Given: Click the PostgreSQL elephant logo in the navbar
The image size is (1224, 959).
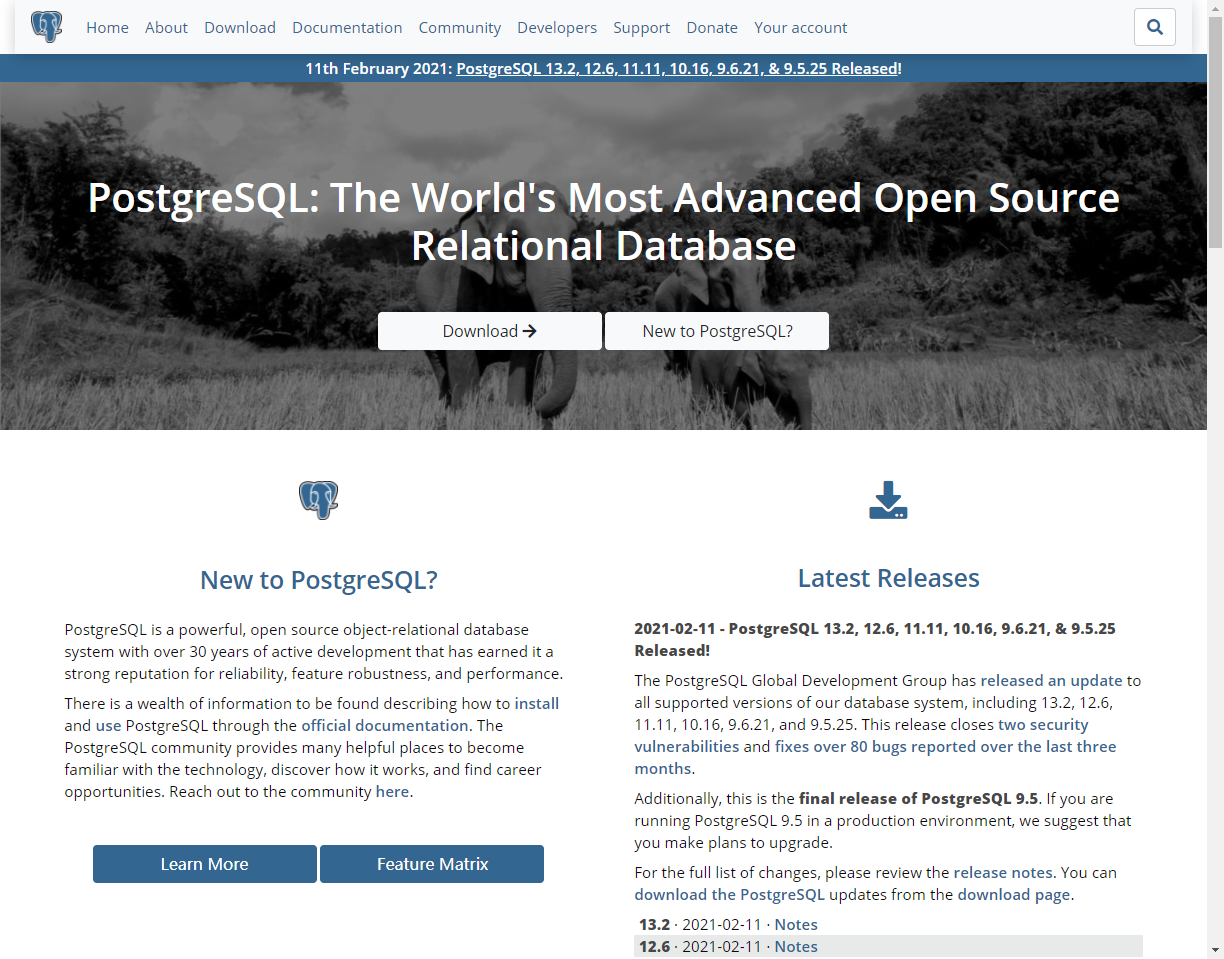Looking at the screenshot, I should [47, 27].
